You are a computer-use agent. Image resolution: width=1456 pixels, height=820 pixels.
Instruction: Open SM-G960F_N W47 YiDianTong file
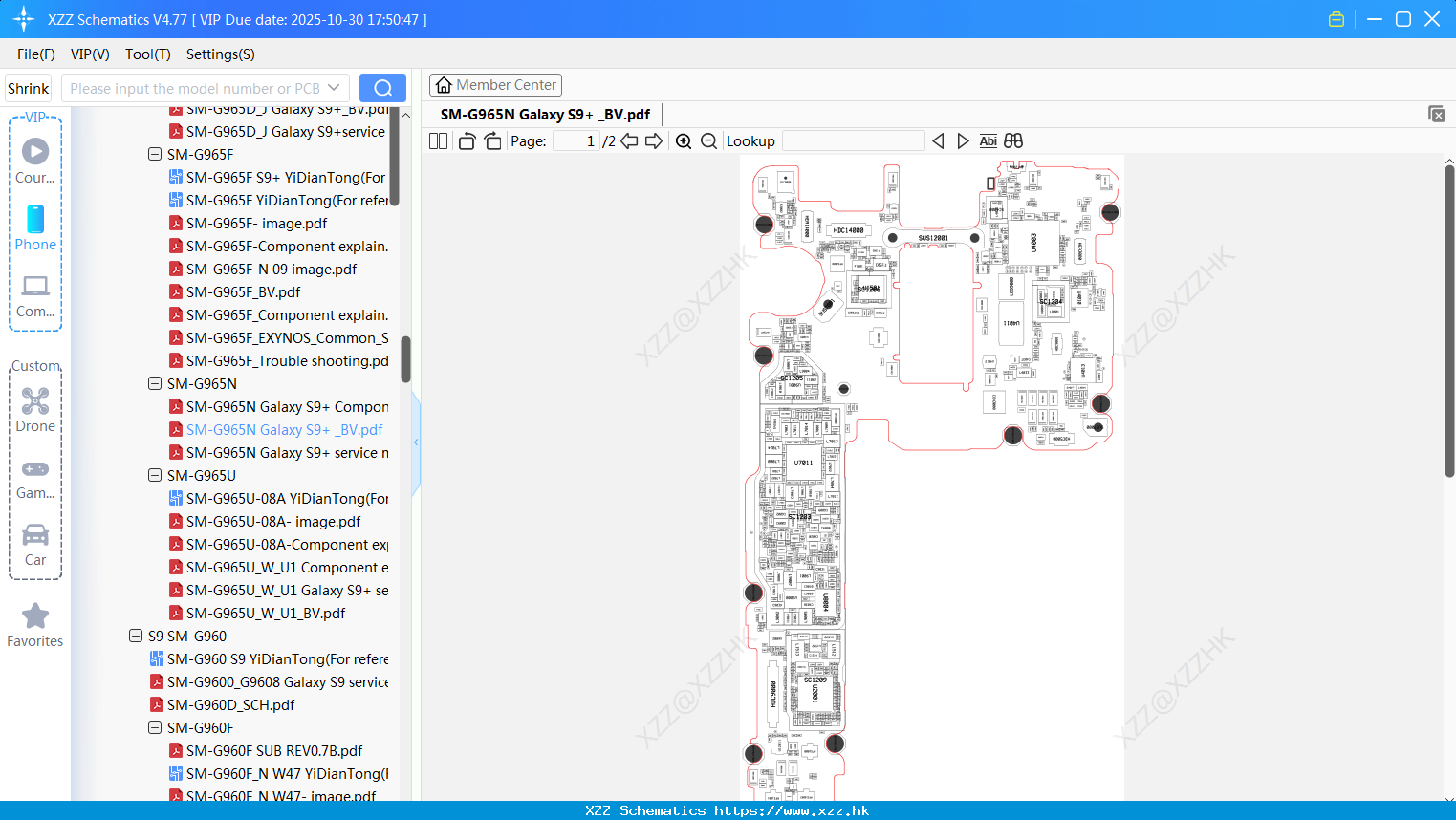(278, 773)
